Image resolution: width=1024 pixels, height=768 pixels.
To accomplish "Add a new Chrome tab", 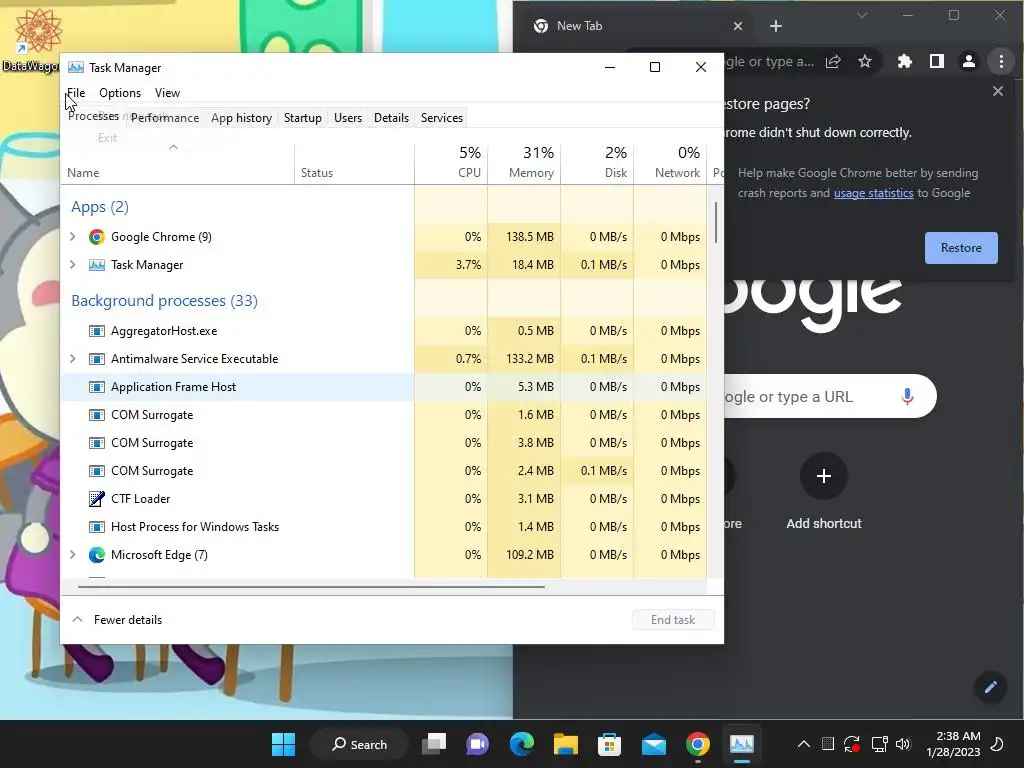I will coord(776,25).
